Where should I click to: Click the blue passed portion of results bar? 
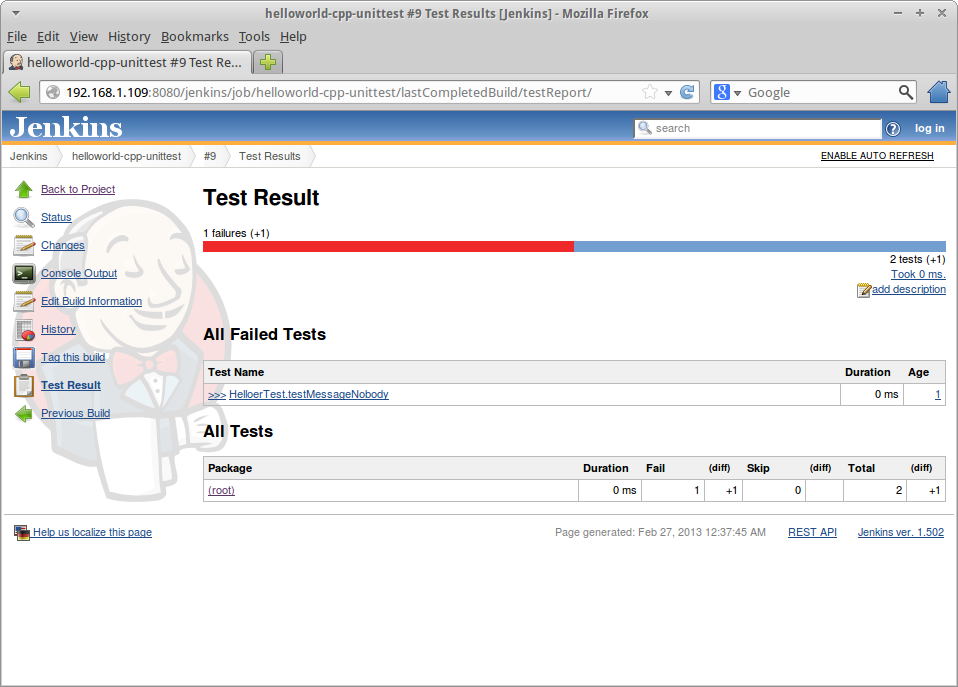tap(759, 246)
